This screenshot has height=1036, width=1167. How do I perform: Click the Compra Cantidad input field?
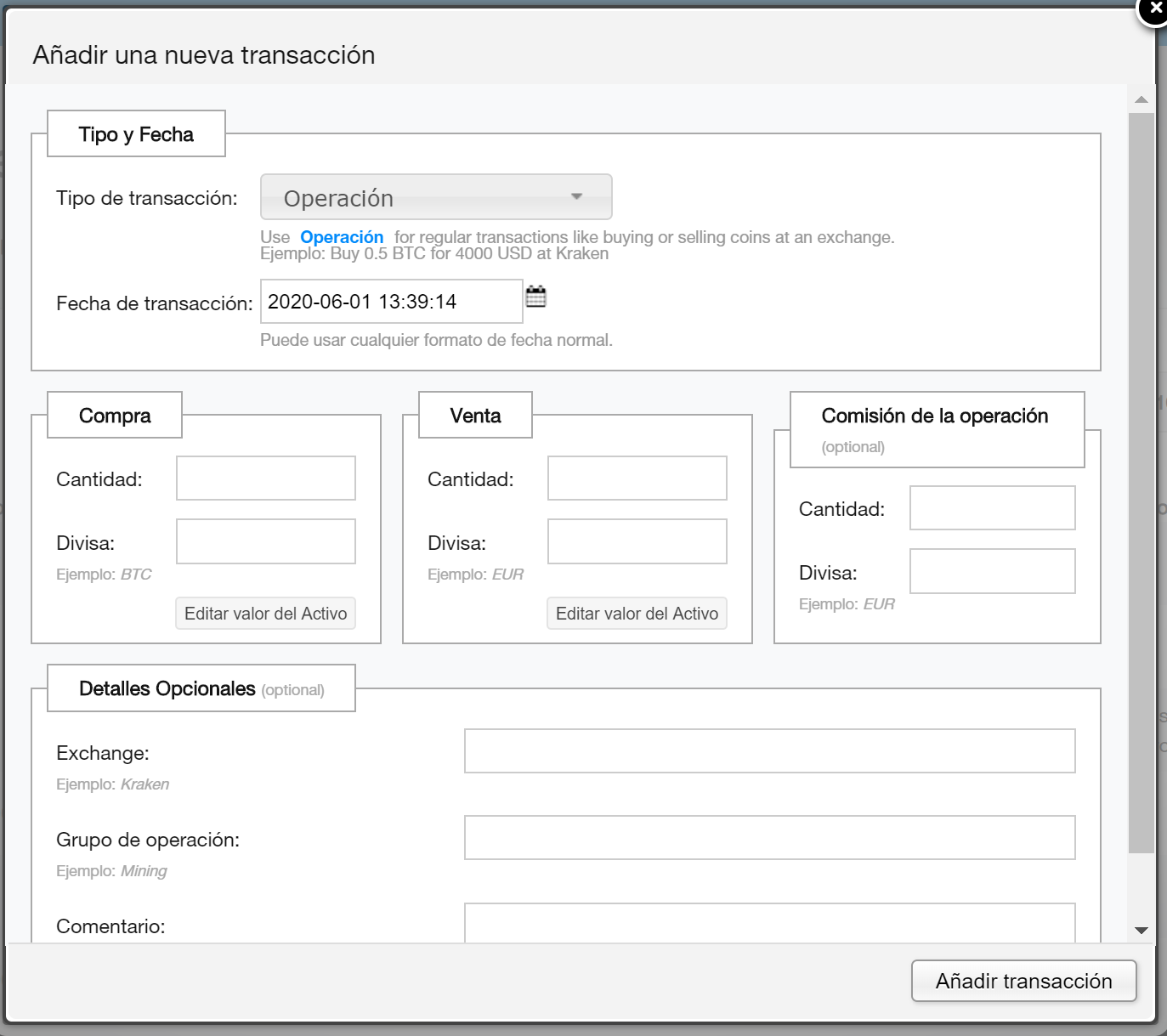click(x=266, y=478)
